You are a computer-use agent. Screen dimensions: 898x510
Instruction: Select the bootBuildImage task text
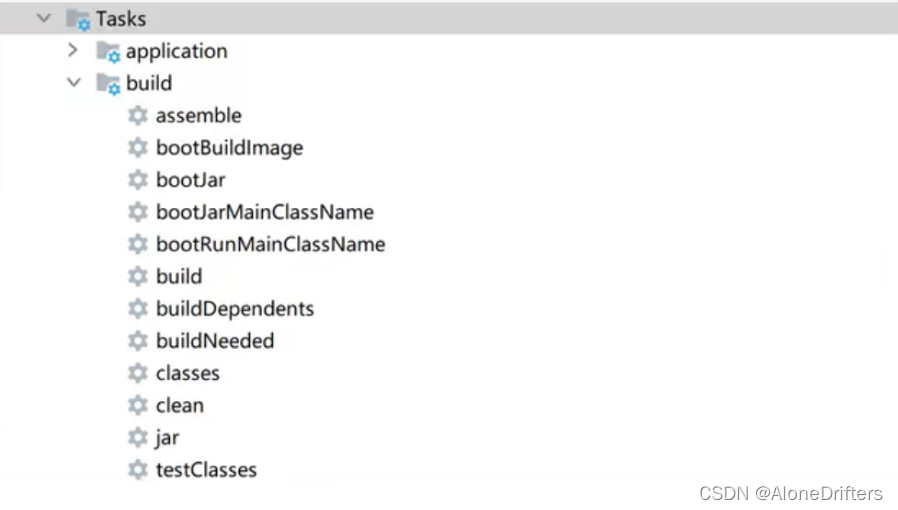230,148
